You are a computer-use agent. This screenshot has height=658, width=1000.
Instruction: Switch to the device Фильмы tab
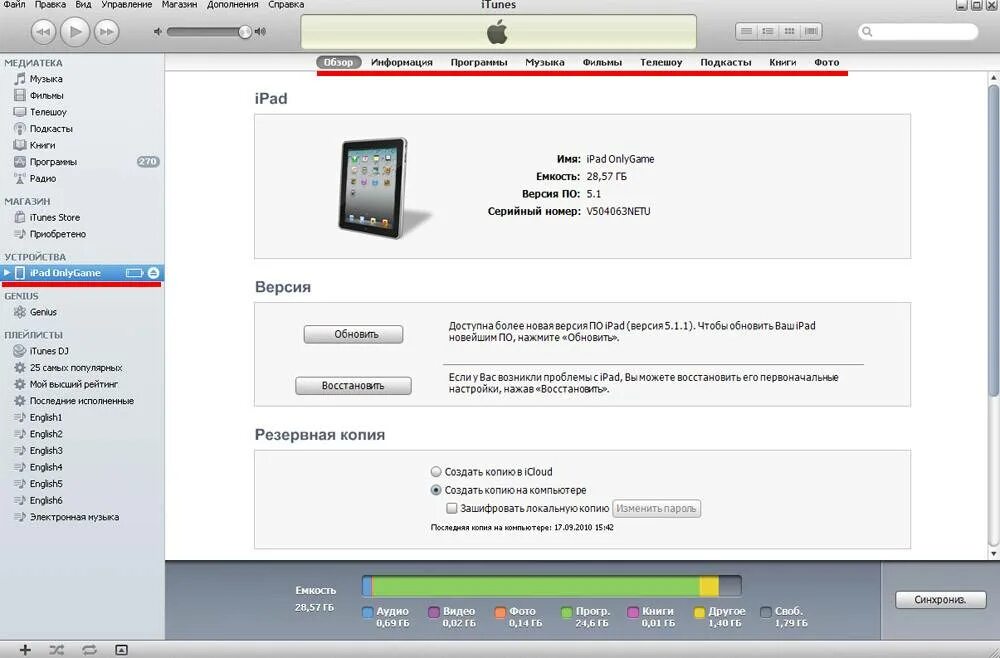pyautogui.click(x=602, y=62)
